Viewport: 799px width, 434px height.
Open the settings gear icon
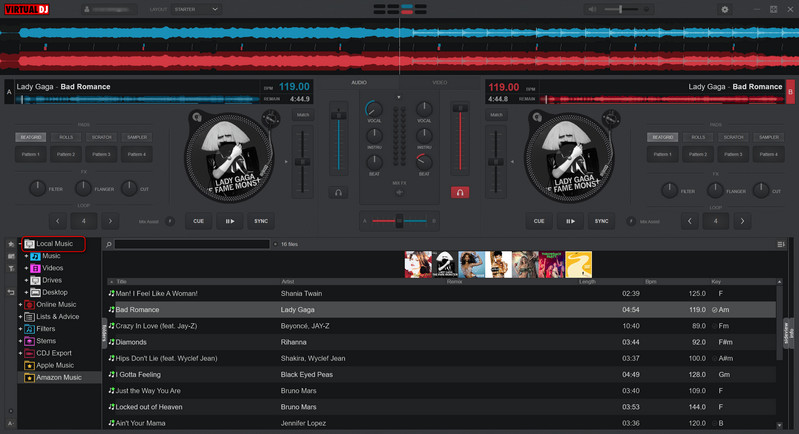(x=725, y=9)
